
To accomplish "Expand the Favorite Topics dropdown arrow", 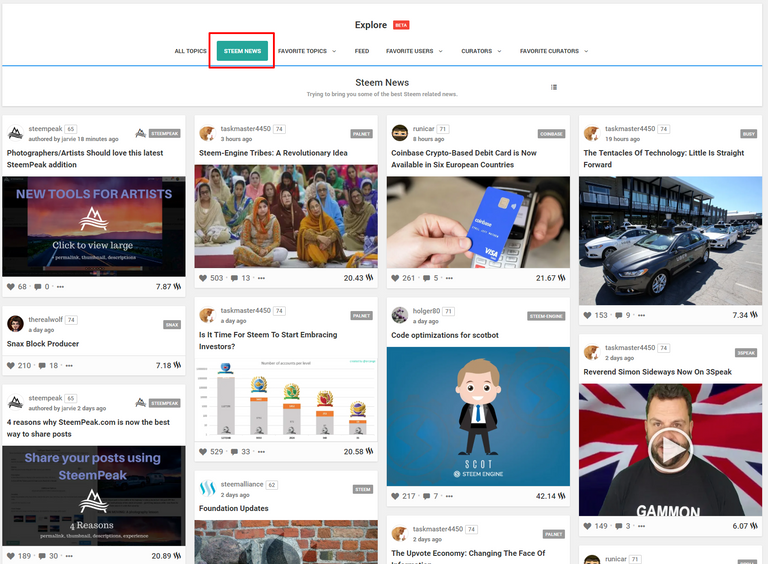I will 334,51.
